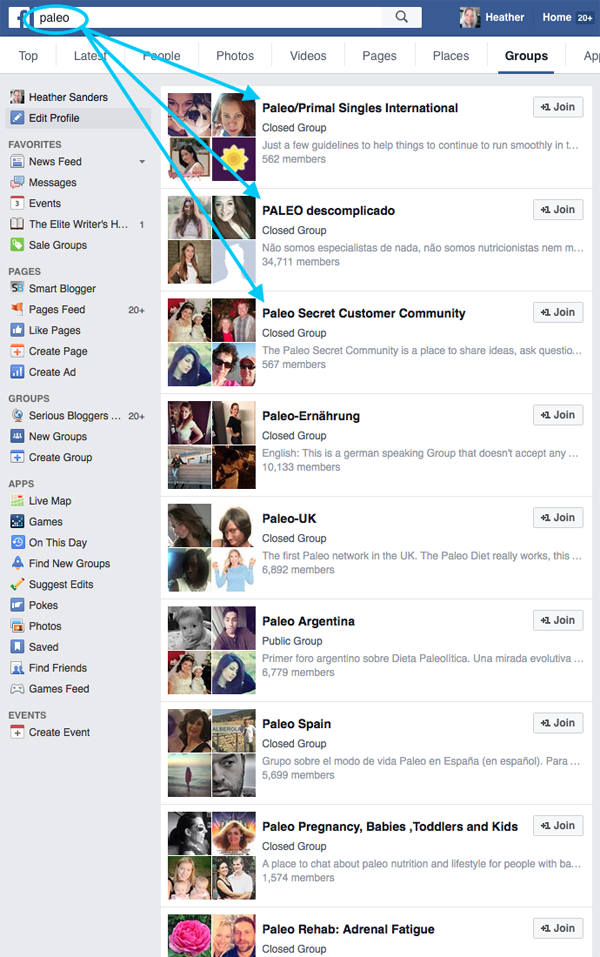Screen dimensions: 600x957
Task: Click the paleo search input field
Action: click(208, 17)
